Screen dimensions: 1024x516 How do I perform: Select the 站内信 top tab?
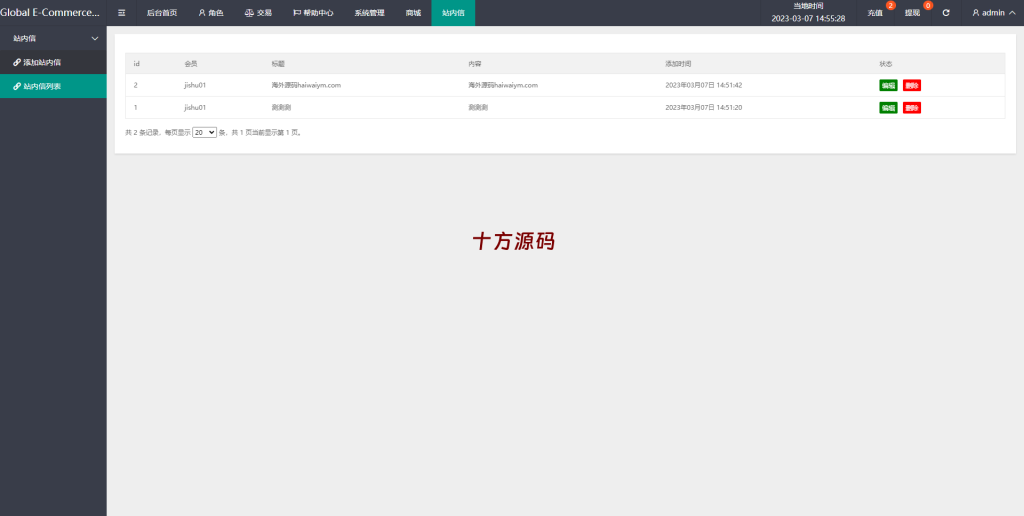coord(453,13)
